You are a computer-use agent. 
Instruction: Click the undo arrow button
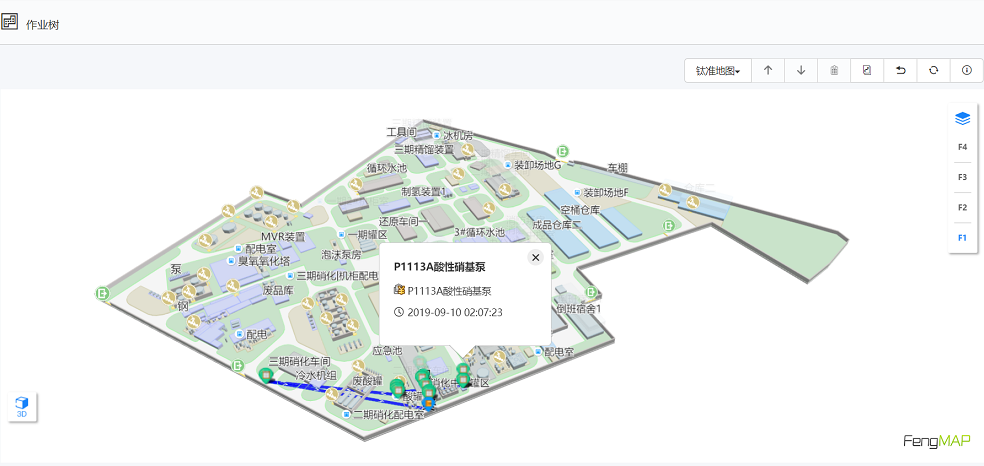coord(900,70)
